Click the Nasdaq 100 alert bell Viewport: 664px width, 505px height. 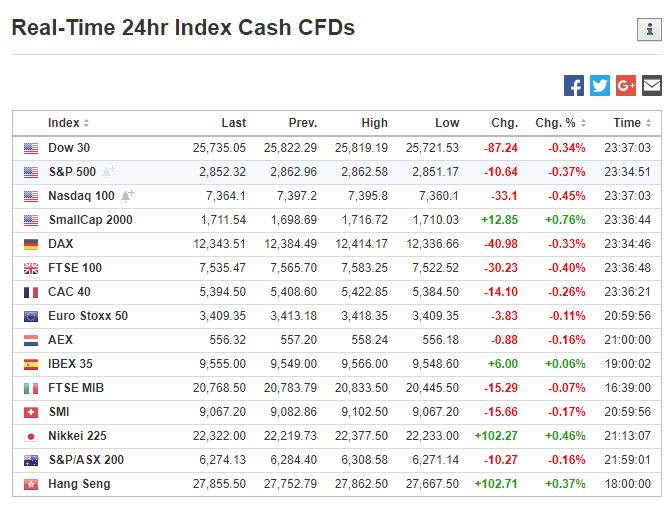pos(127,195)
